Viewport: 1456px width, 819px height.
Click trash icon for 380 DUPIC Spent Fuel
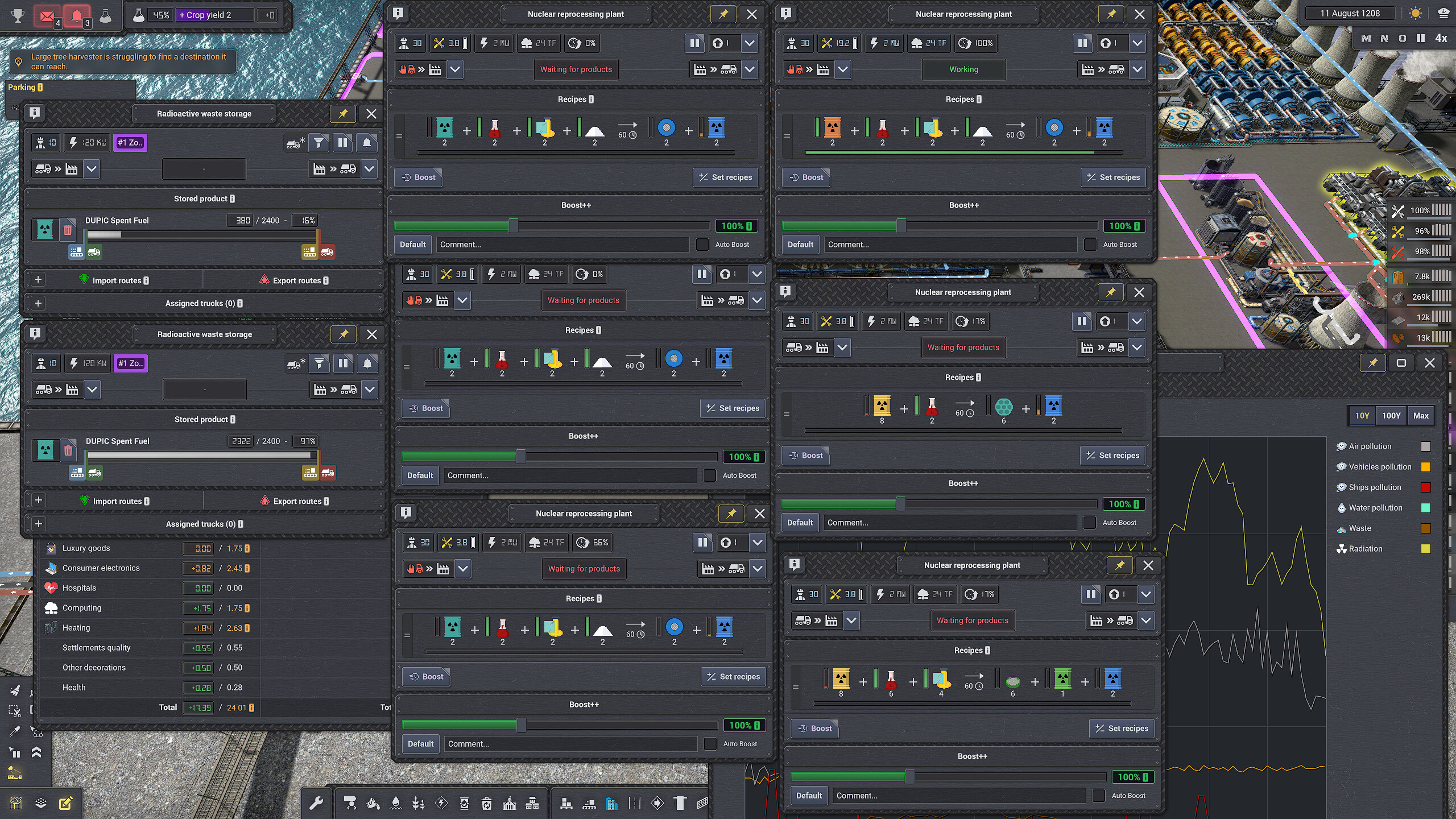[x=67, y=230]
